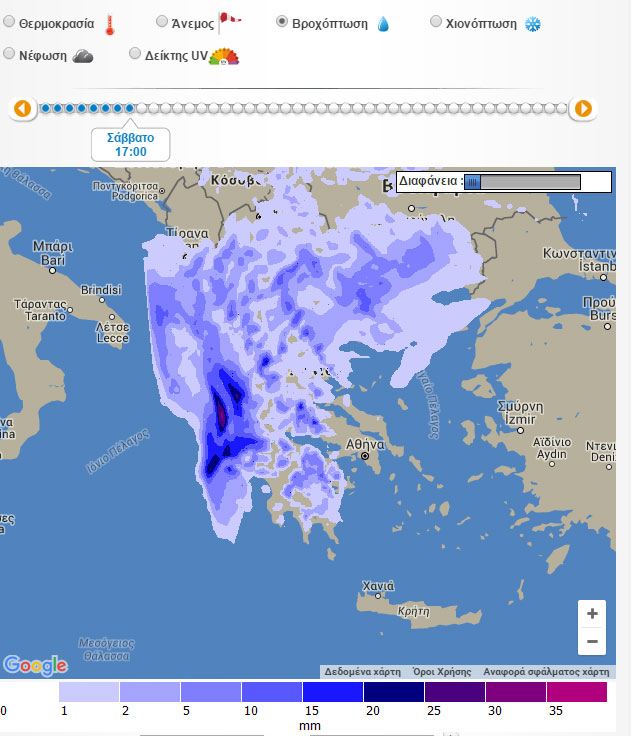Select the Νέφωση radio button
The width and height of the screenshot is (631, 736).
click(x=8, y=55)
